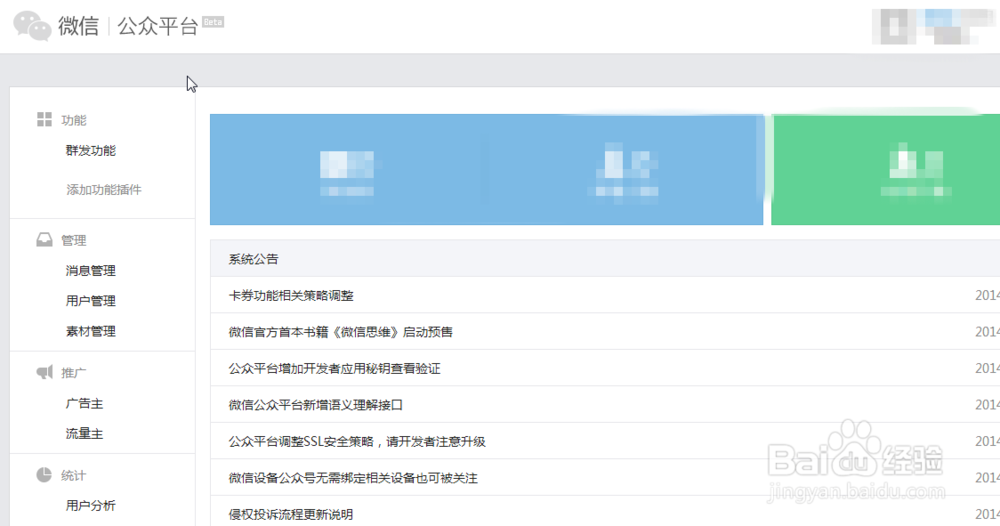Screen dimensions: 1000x526
Task: Open 添加功能插件 link
Action: point(104,189)
